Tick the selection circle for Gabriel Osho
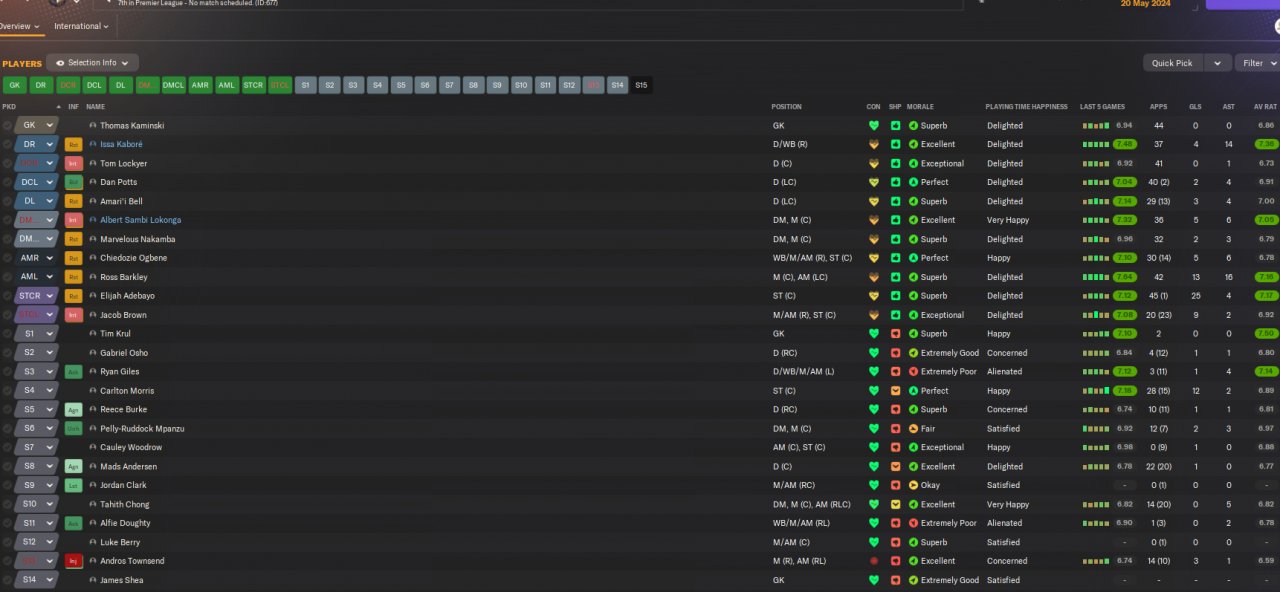Viewport: 1280px width, 592px height. coord(7,353)
